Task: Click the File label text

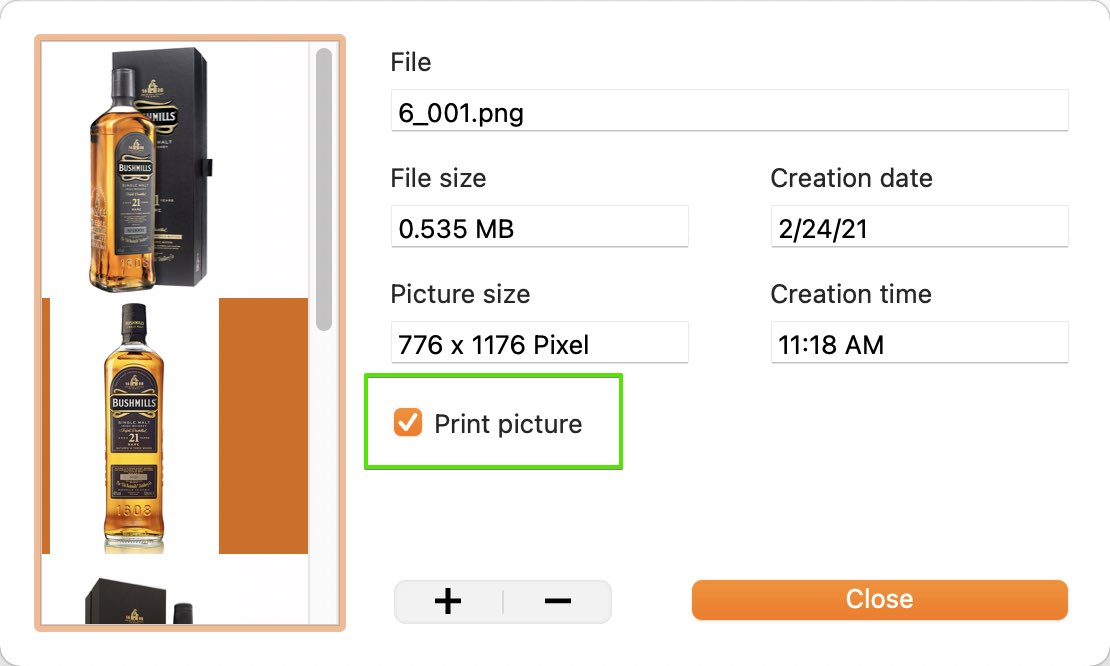Action: [411, 62]
